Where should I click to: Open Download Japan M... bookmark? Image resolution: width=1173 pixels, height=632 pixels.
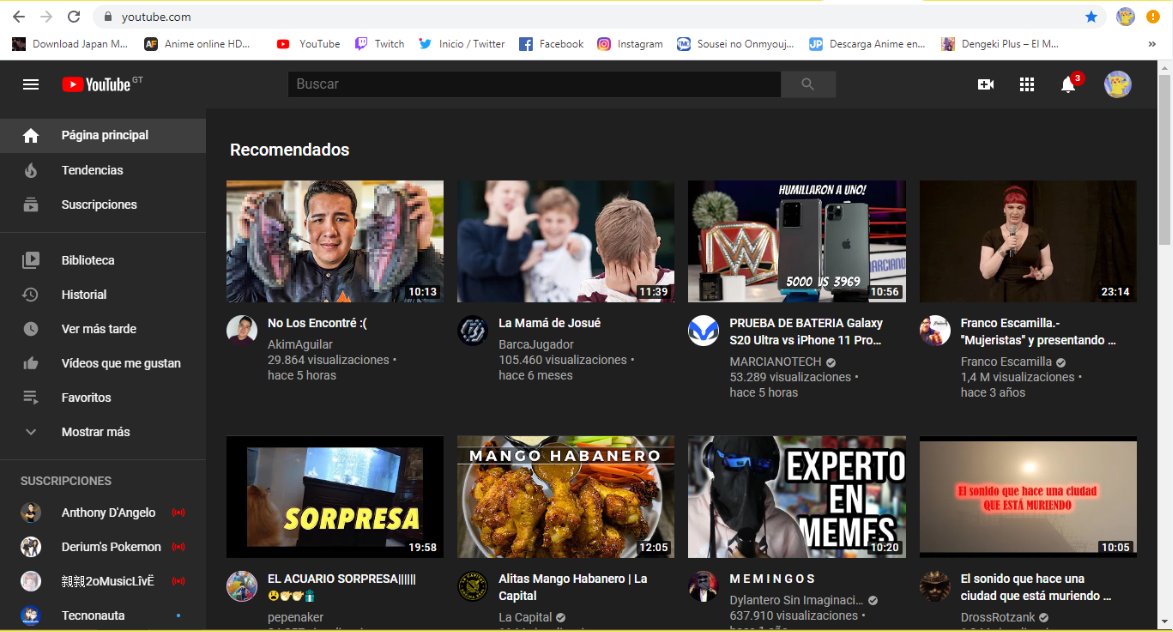[x=70, y=44]
